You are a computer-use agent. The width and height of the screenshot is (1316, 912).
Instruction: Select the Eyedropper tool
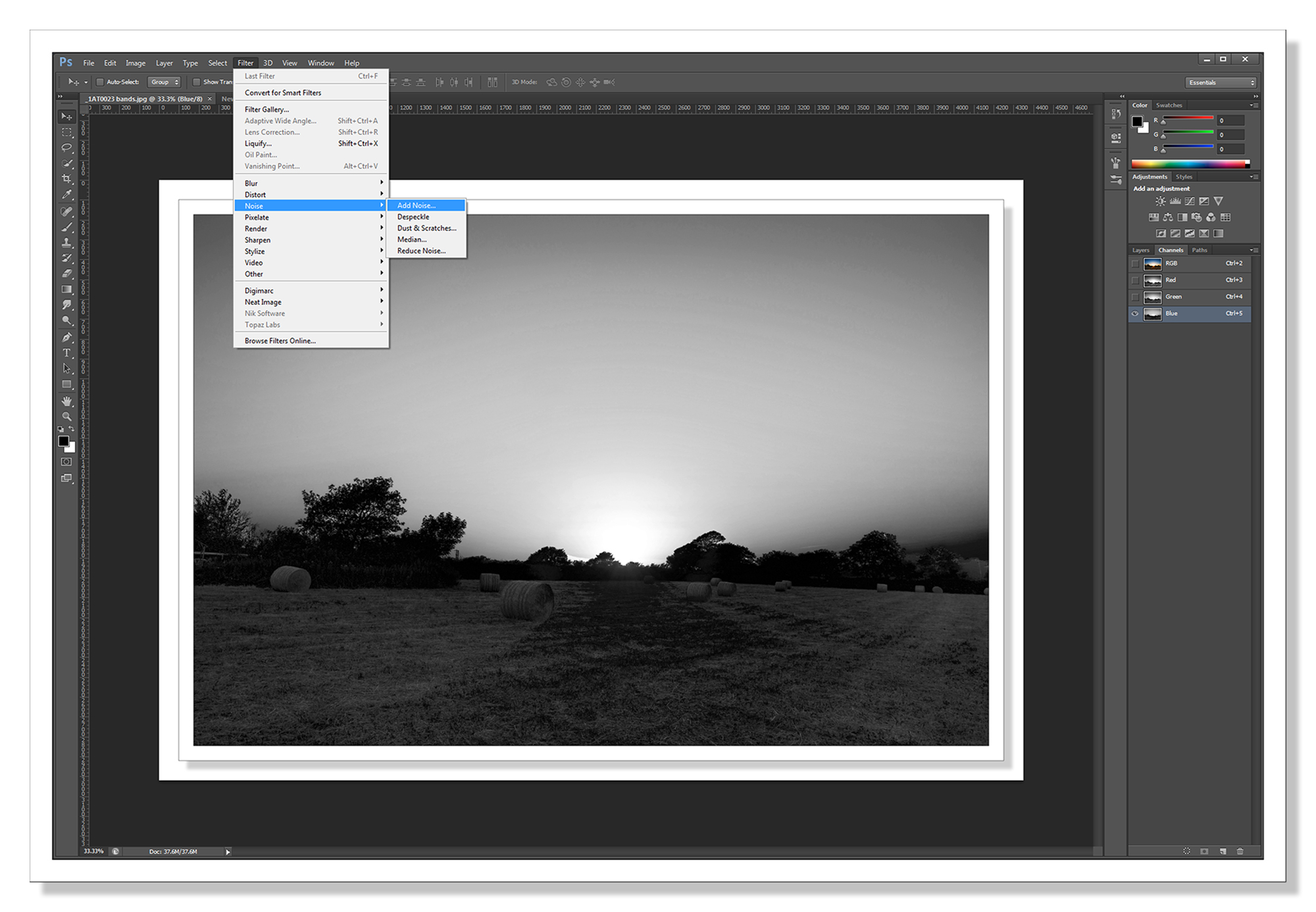[x=67, y=195]
